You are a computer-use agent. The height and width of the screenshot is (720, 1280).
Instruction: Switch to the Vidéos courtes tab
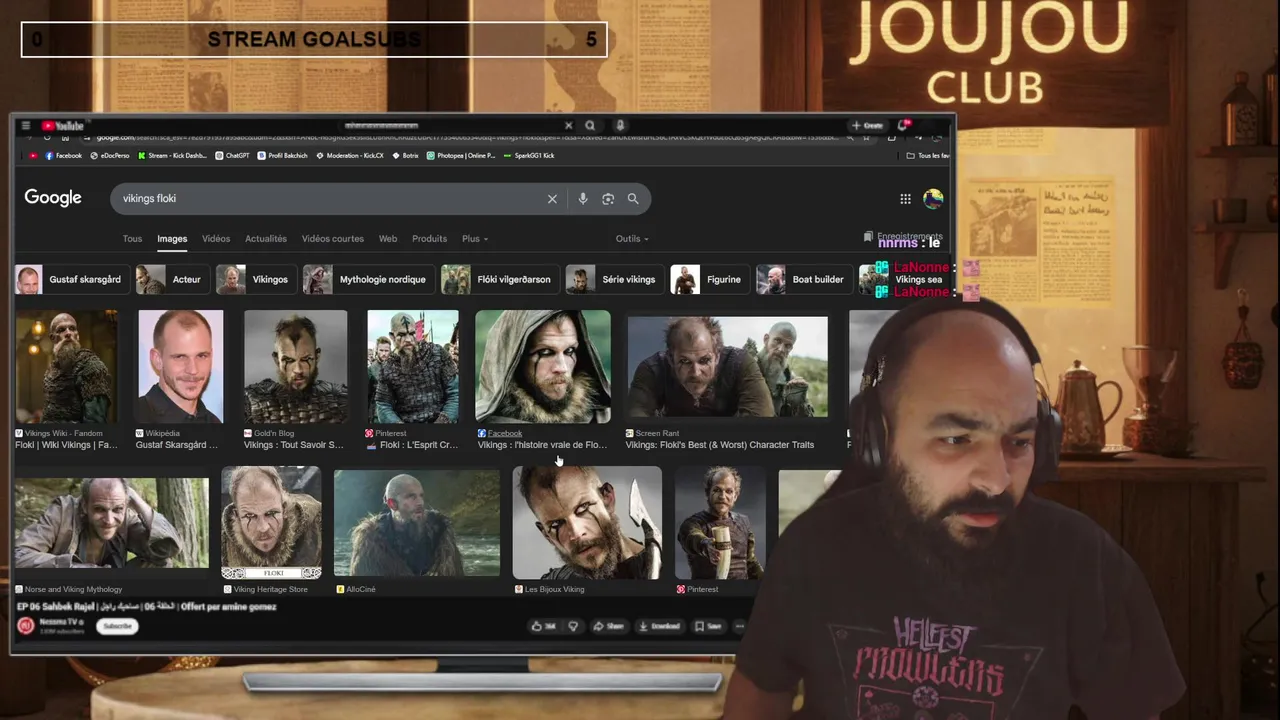coord(333,239)
